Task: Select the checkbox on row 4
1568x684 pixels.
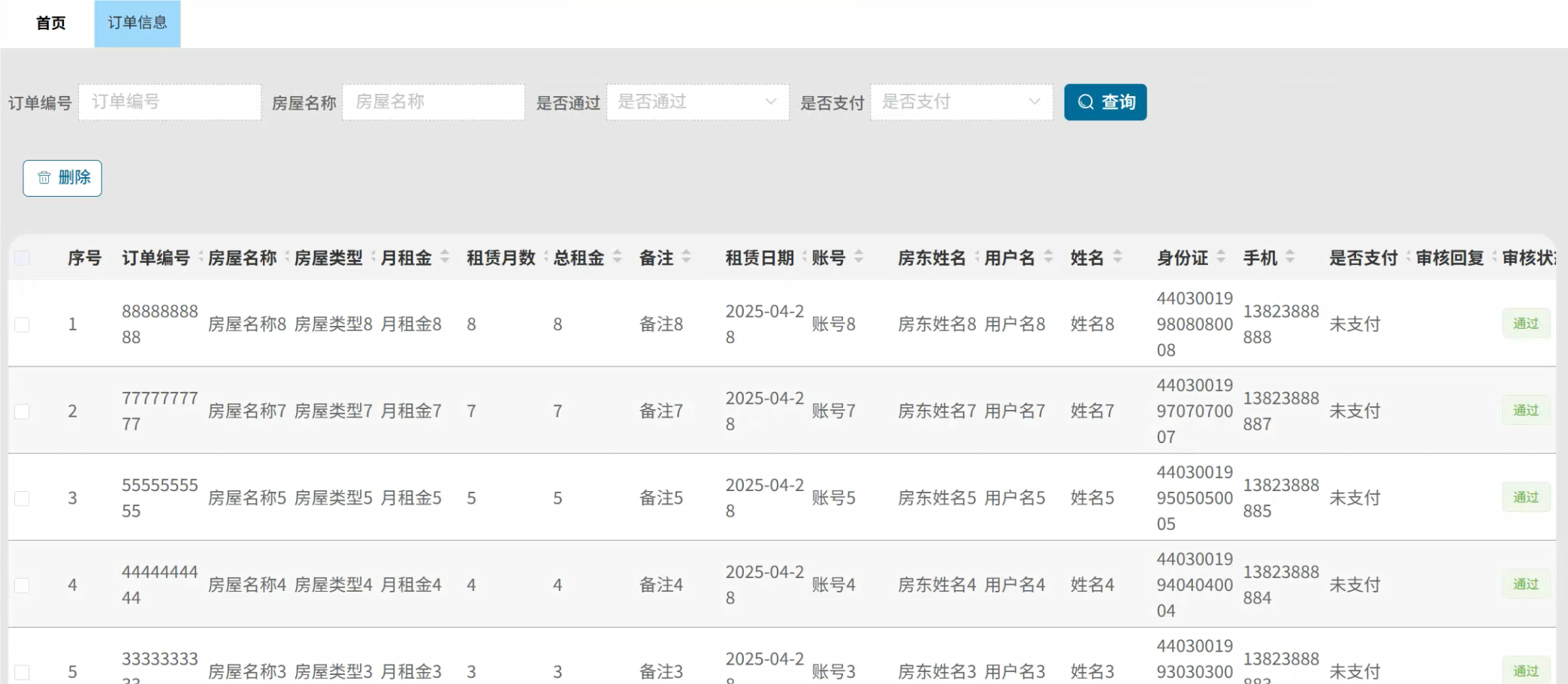Action: pyautogui.click(x=22, y=585)
